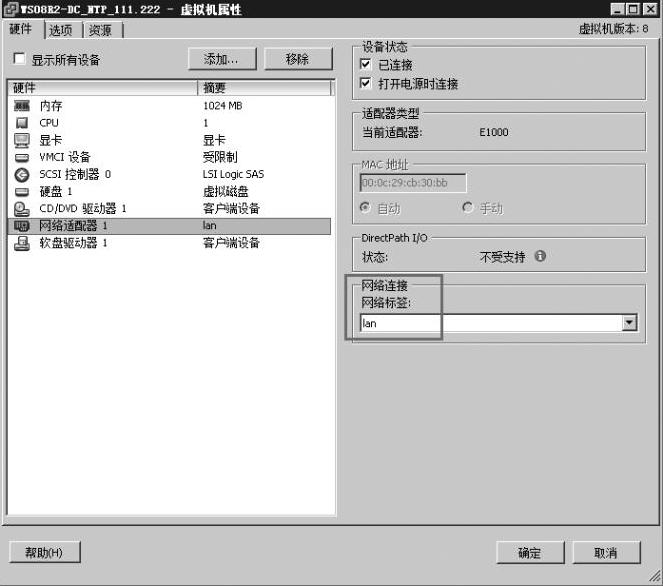Click the 添加... button
This screenshot has height=586, width=663.
click(222, 58)
